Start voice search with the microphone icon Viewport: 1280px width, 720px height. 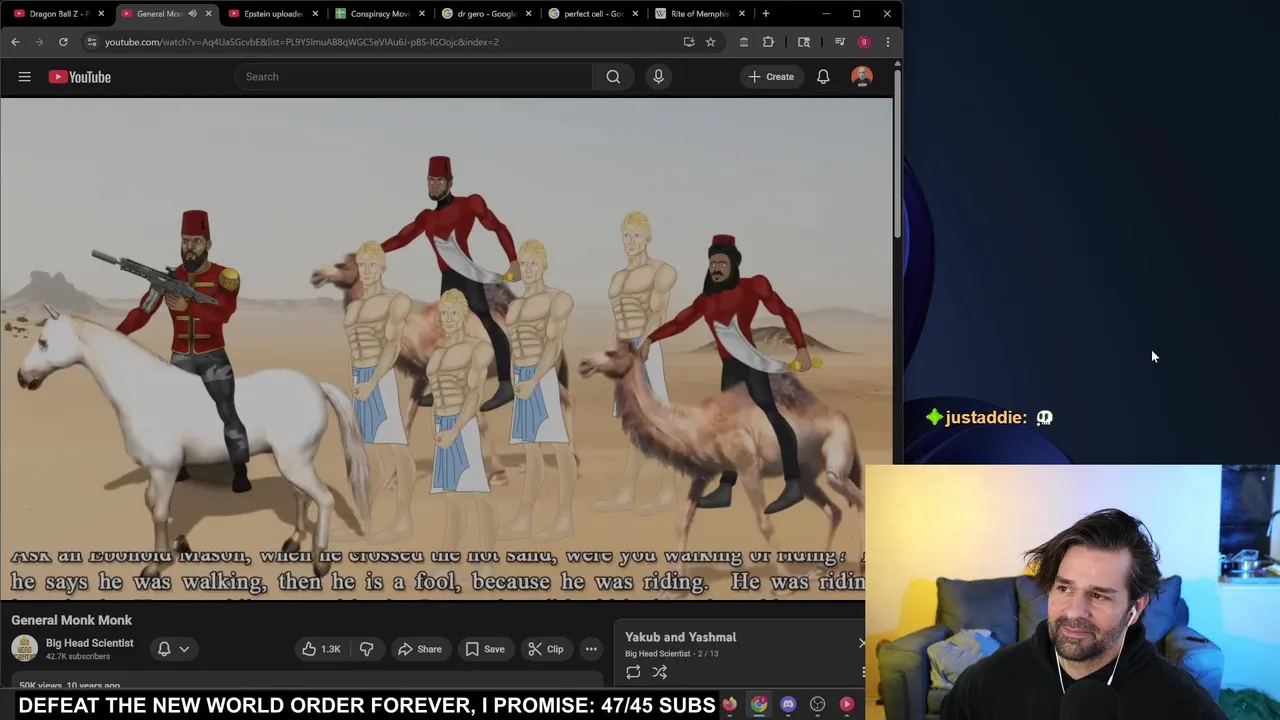click(x=658, y=77)
